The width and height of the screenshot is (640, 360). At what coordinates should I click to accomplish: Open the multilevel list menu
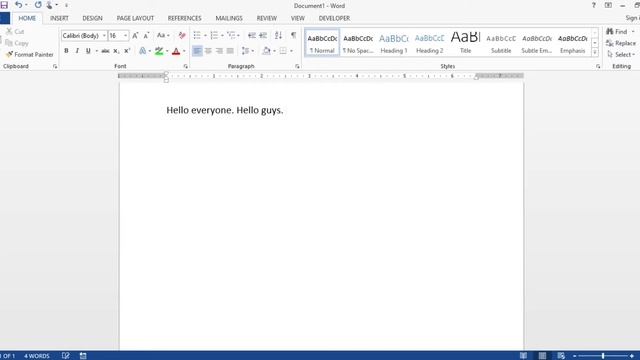tap(233, 36)
